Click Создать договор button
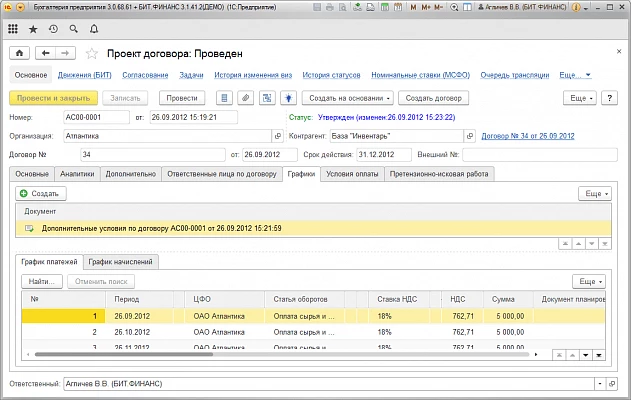631x400 pixels. (x=433, y=98)
